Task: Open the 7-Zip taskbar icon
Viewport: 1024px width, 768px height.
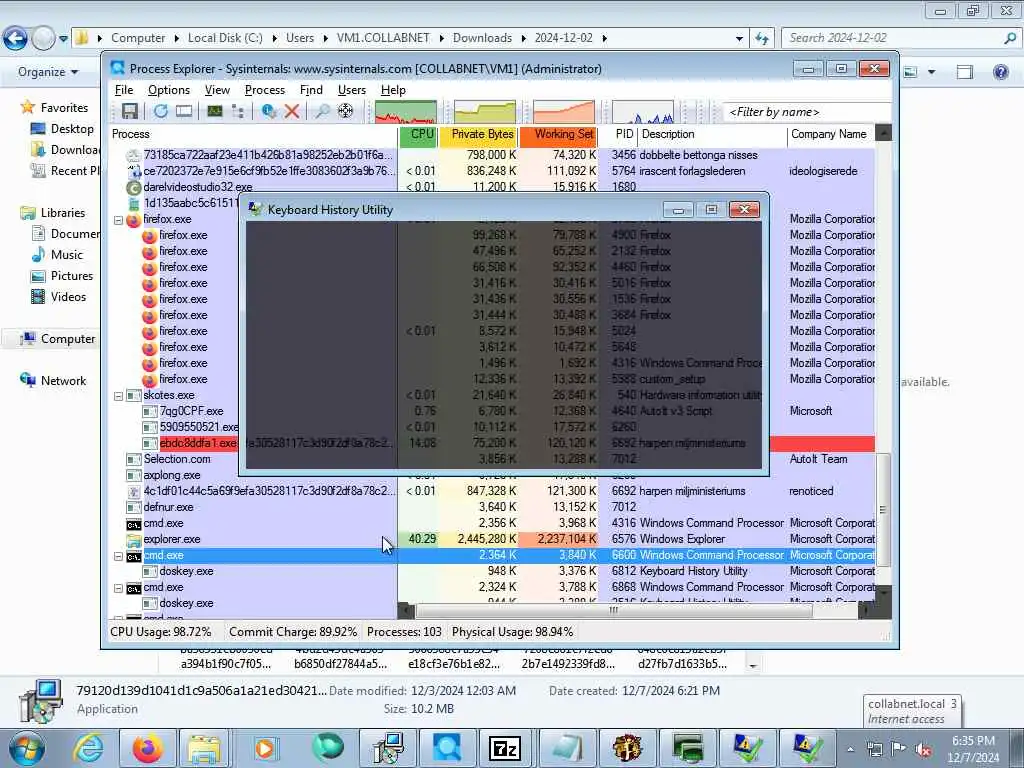Action: point(504,748)
